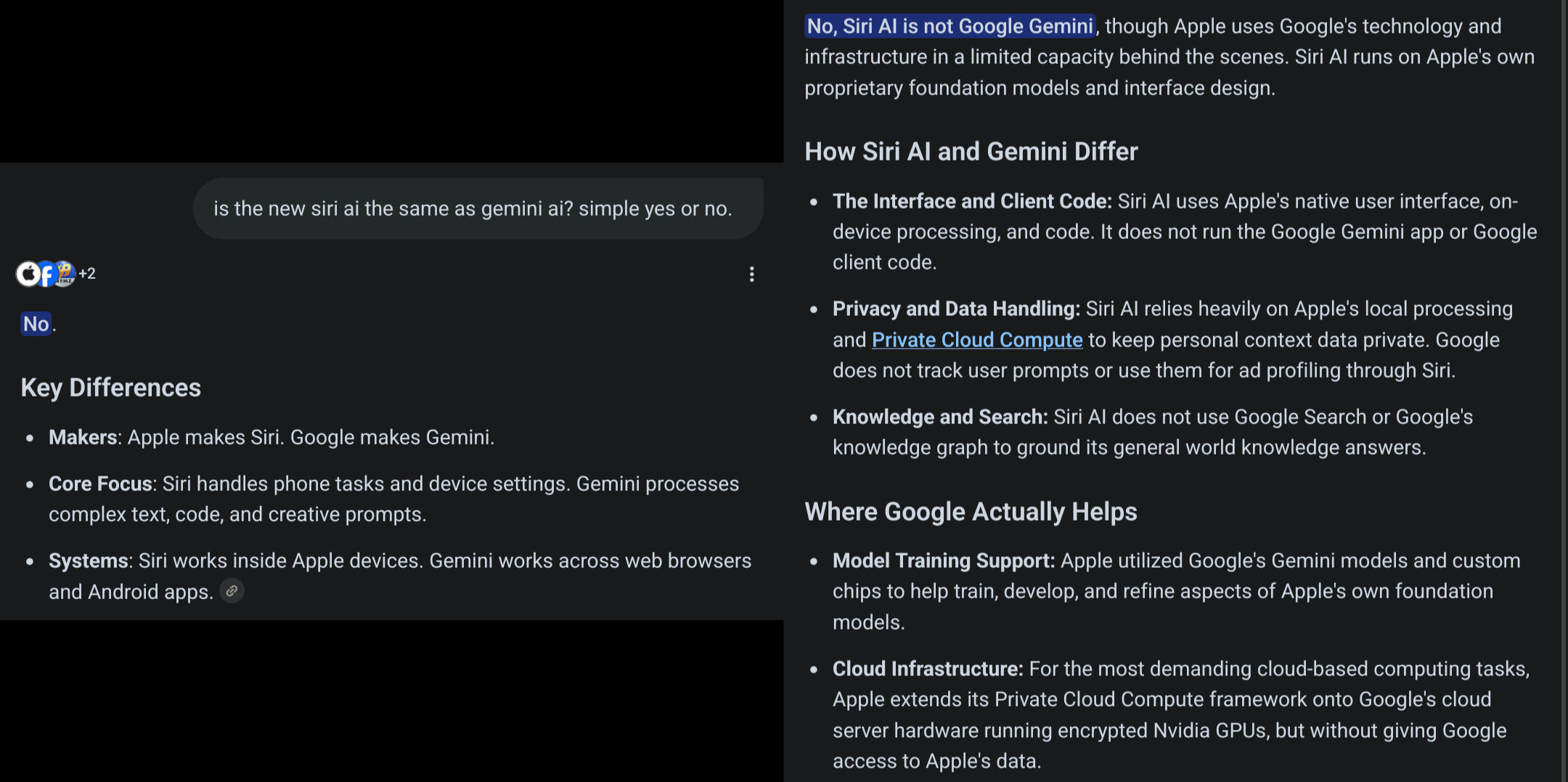Click the bold "Makers" label
The height and width of the screenshot is (782, 1568).
click(x=83, y=437)
